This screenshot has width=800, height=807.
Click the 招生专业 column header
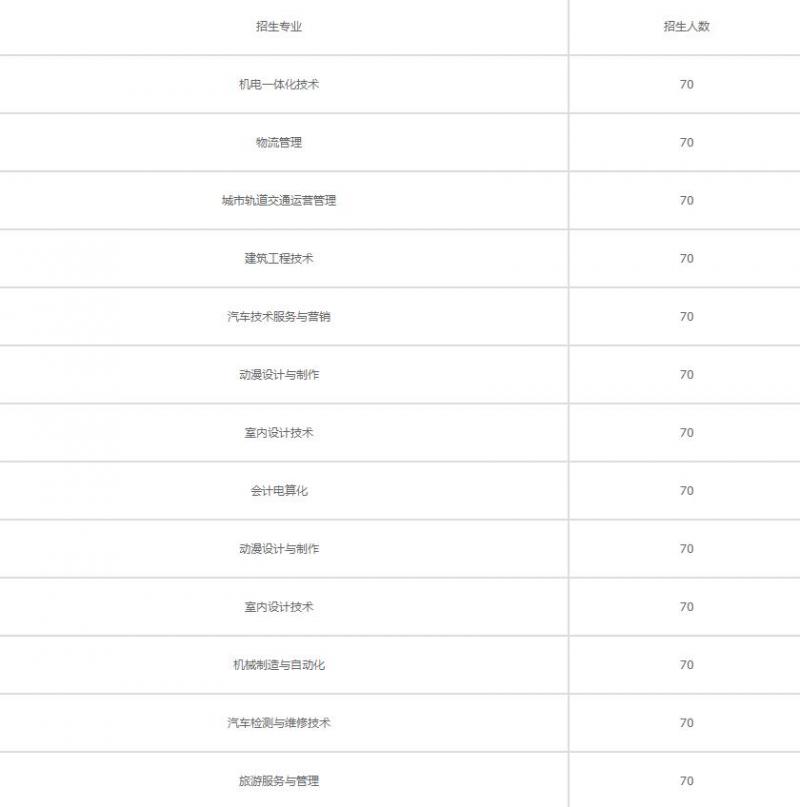[x=279, y=27]
